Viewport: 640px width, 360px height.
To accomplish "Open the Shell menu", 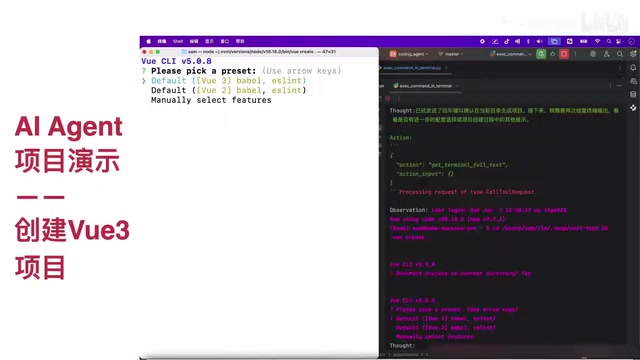I will (x=178, y=41).
